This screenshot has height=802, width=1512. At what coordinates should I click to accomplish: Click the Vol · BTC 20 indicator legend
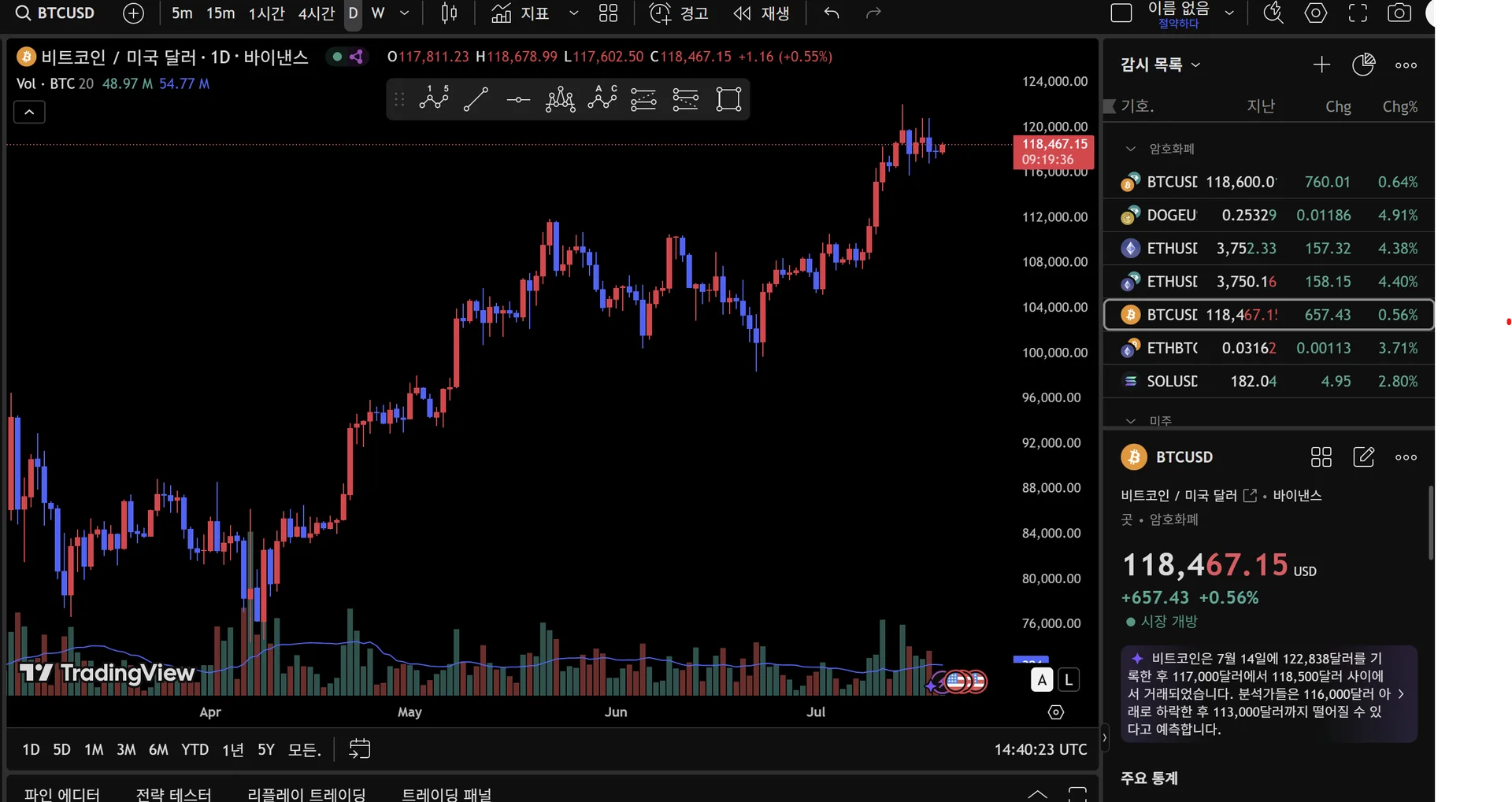tap(55, 83)
